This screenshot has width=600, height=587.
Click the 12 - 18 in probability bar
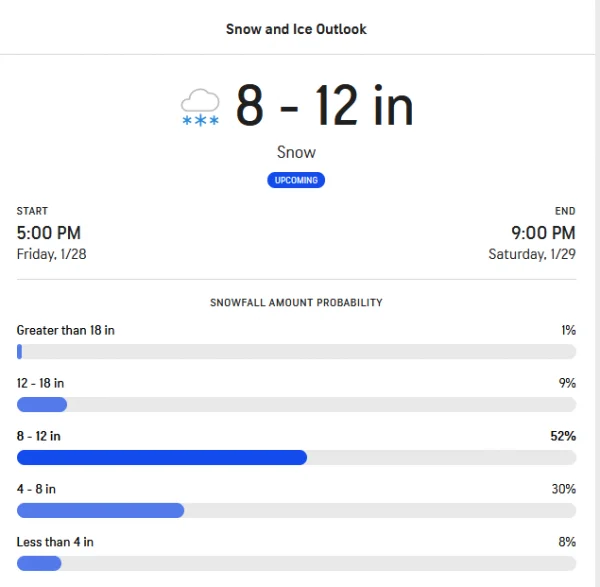pos(297,404)
